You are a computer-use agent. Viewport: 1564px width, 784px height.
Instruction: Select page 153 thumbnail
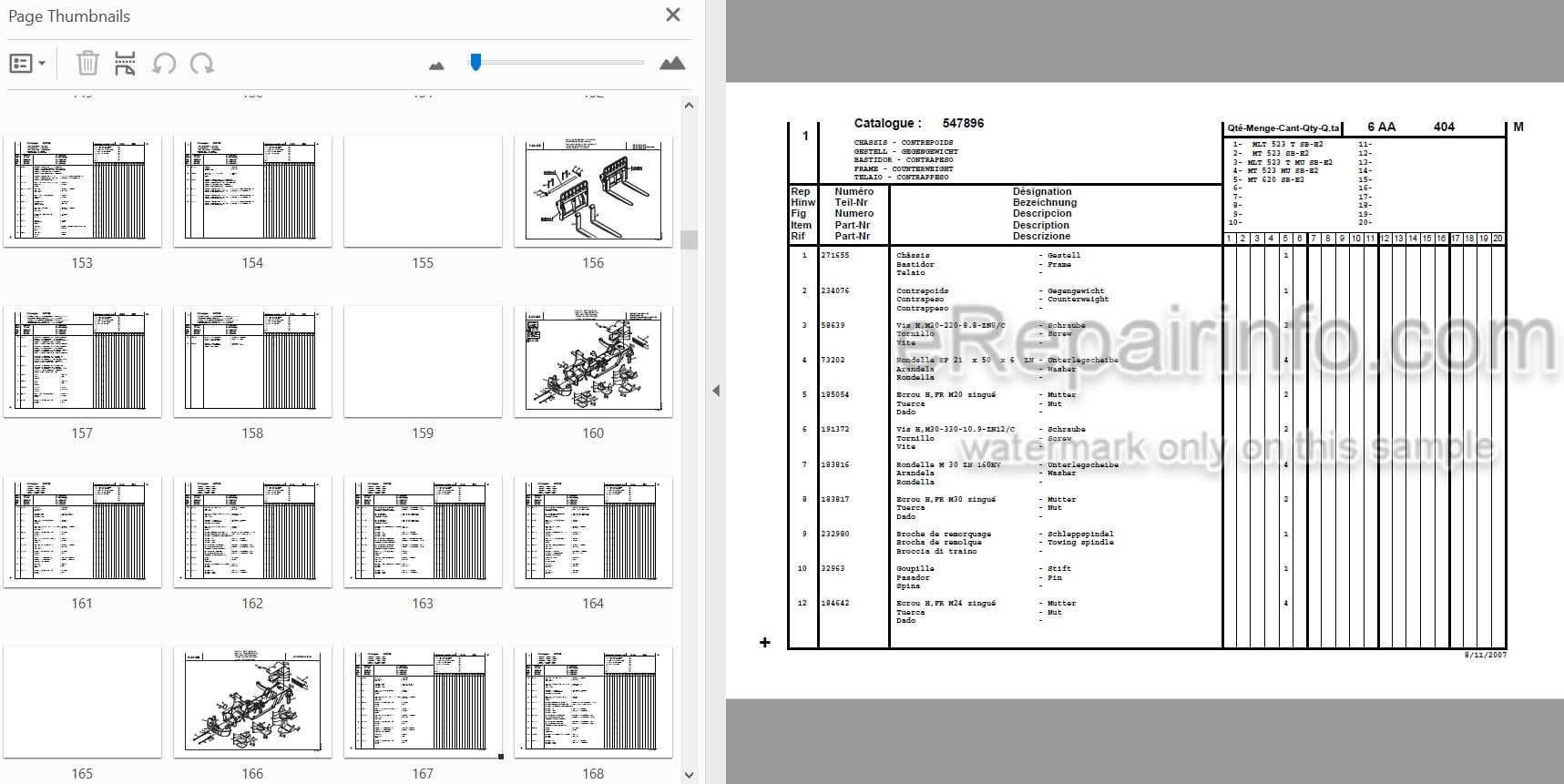[82, 190]
